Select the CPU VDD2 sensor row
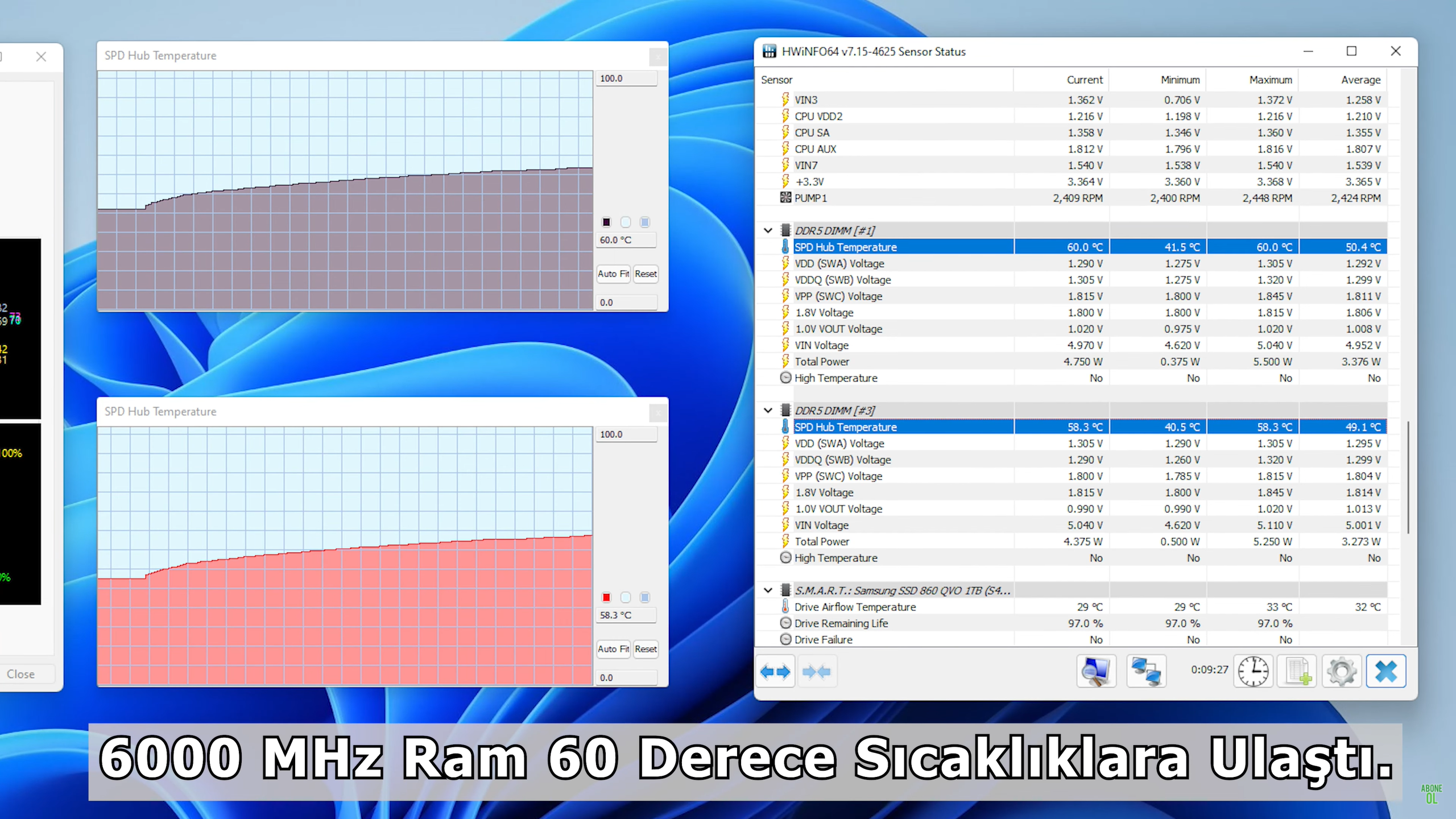1456x819 pixels. [1072, 116]
